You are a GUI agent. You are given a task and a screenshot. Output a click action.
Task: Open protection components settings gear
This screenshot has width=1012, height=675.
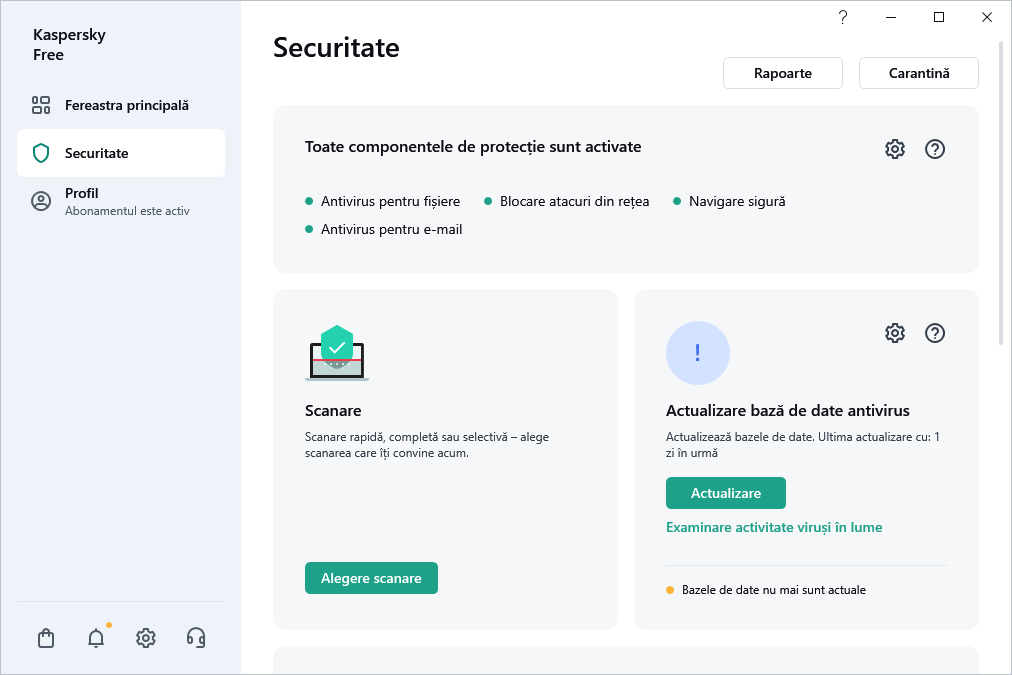tap(895, 149)
